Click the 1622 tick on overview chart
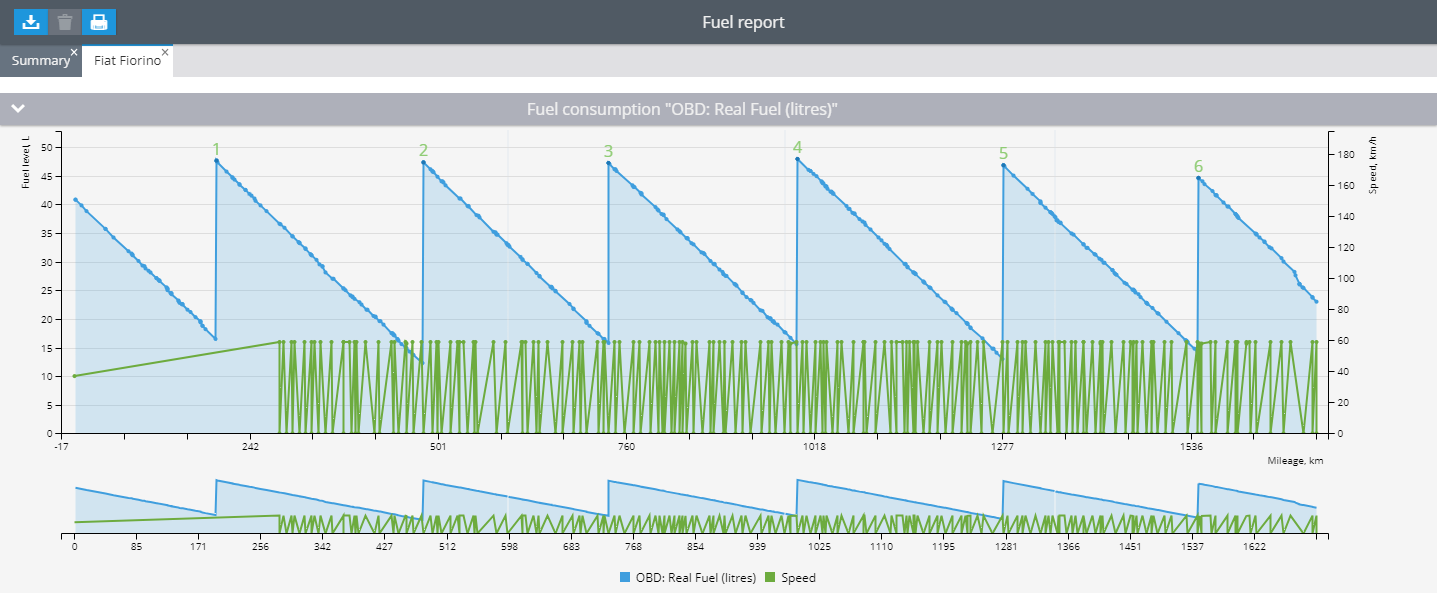1437x593 pixels. (1255, 547)
